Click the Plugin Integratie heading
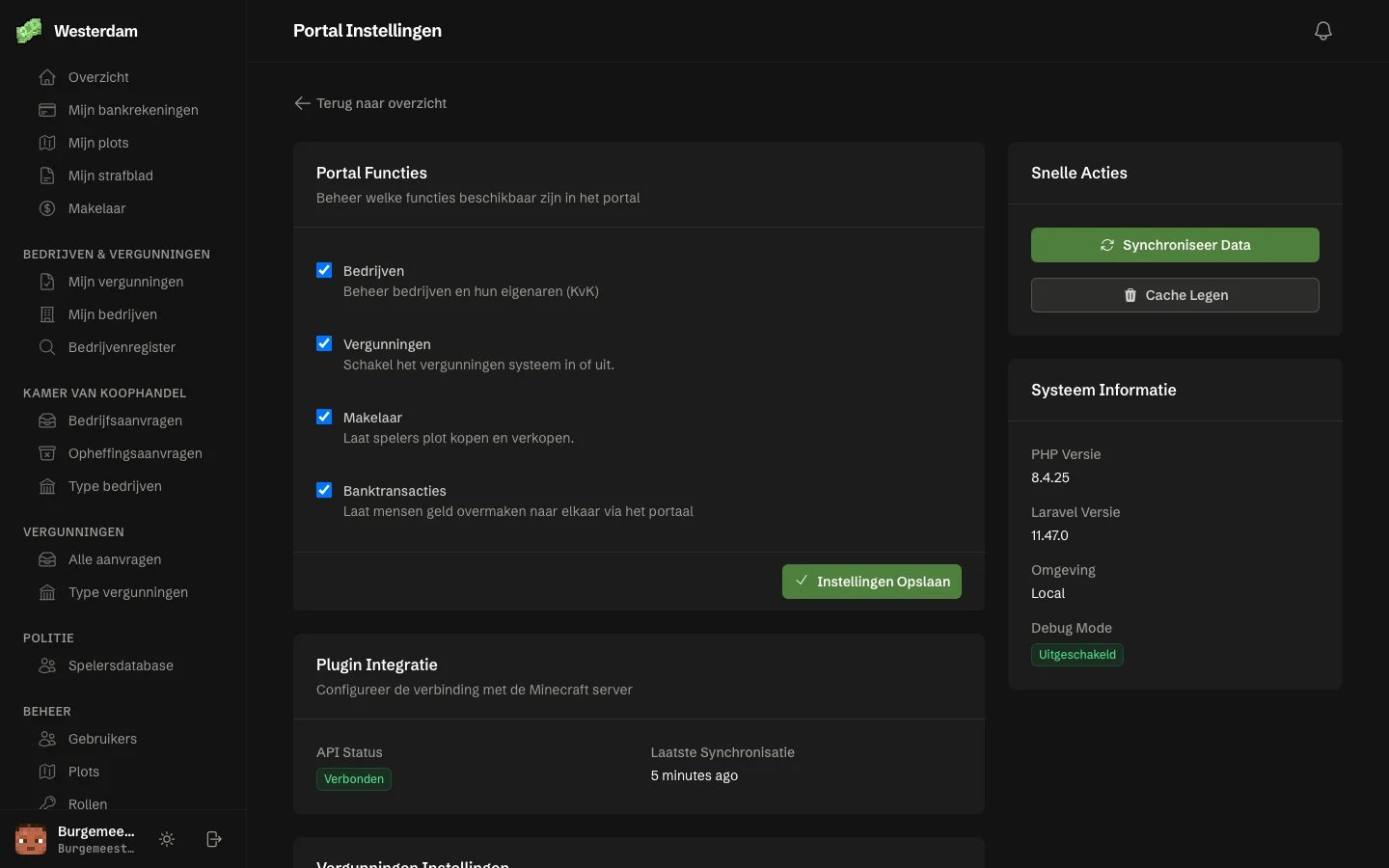Screen dimensions: 1389x868 (377, 665)
